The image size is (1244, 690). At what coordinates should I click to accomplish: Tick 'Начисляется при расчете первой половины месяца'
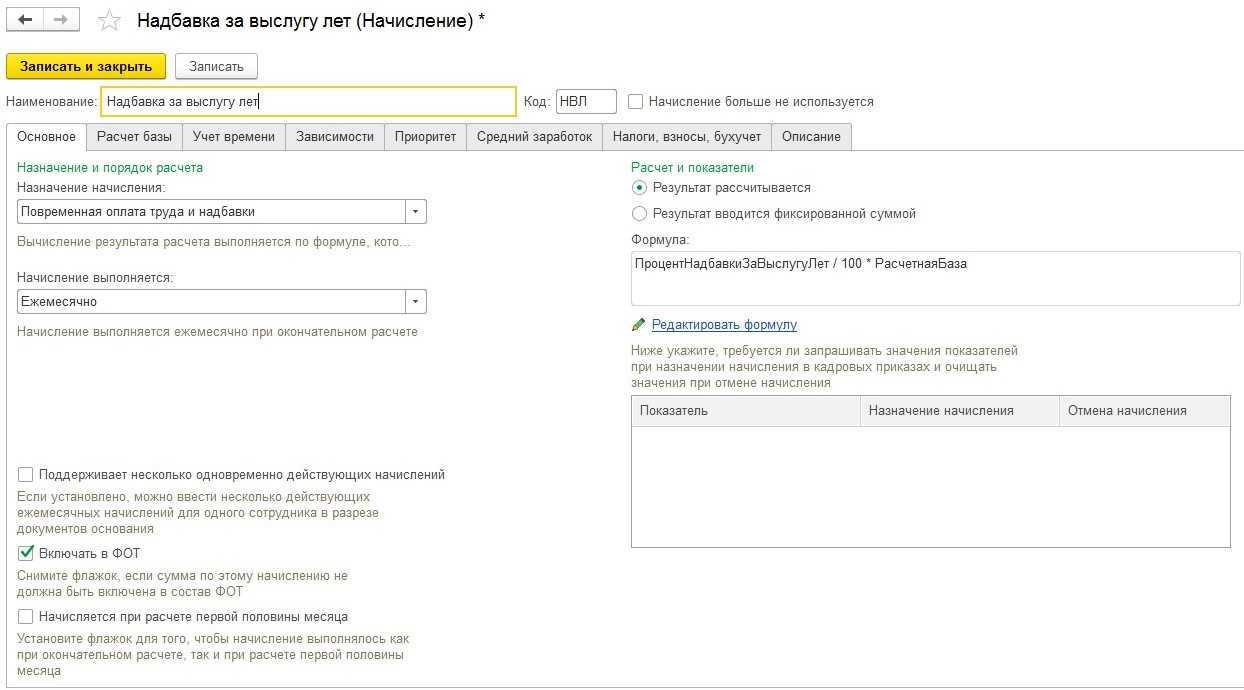[26, 617]
